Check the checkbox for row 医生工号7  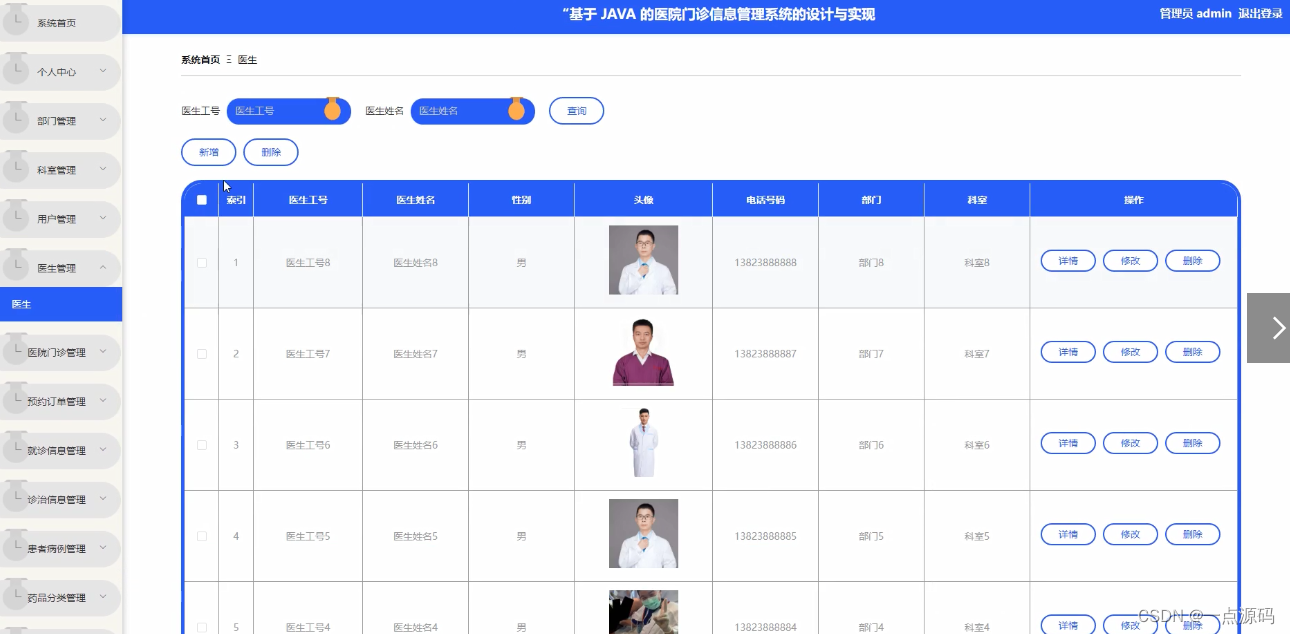202,354
